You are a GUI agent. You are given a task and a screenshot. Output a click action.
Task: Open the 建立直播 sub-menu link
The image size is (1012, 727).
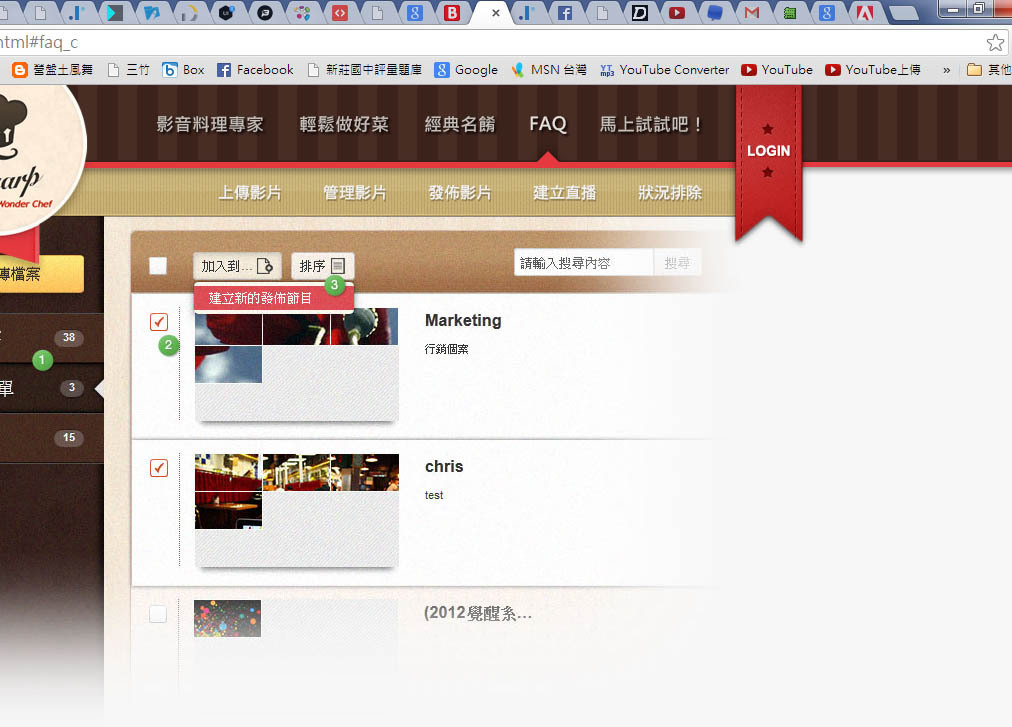[x=565, y=192]
